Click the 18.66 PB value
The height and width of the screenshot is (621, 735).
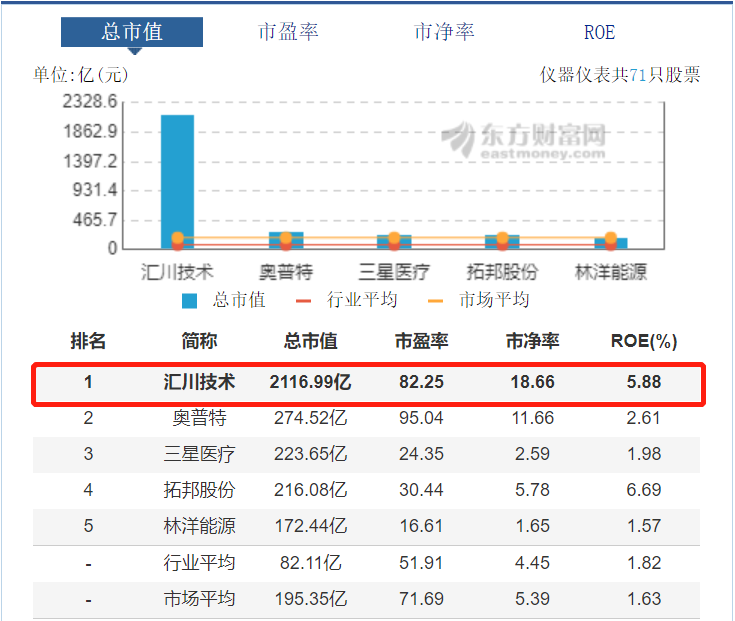(532, 382)
